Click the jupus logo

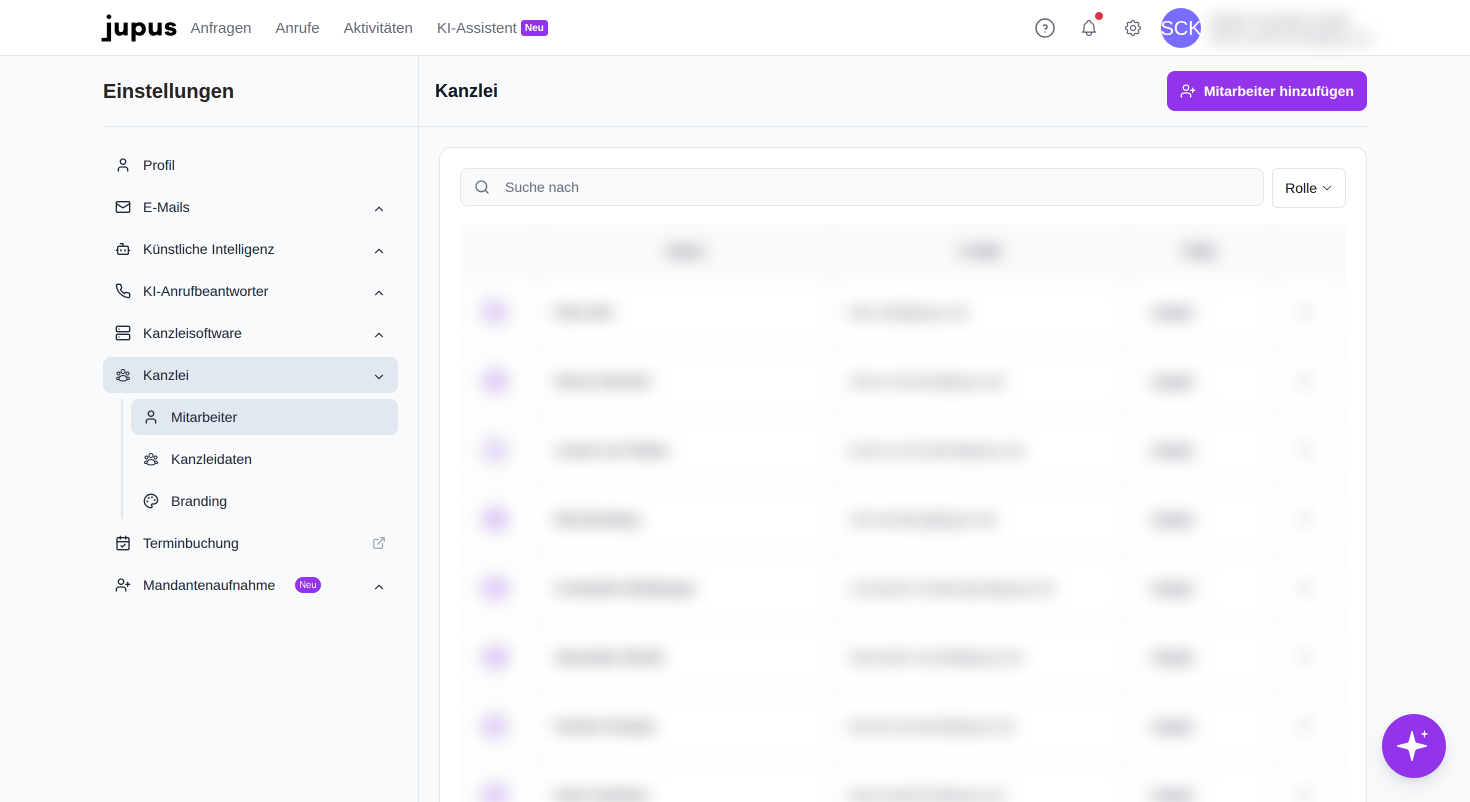click(139, 28)
